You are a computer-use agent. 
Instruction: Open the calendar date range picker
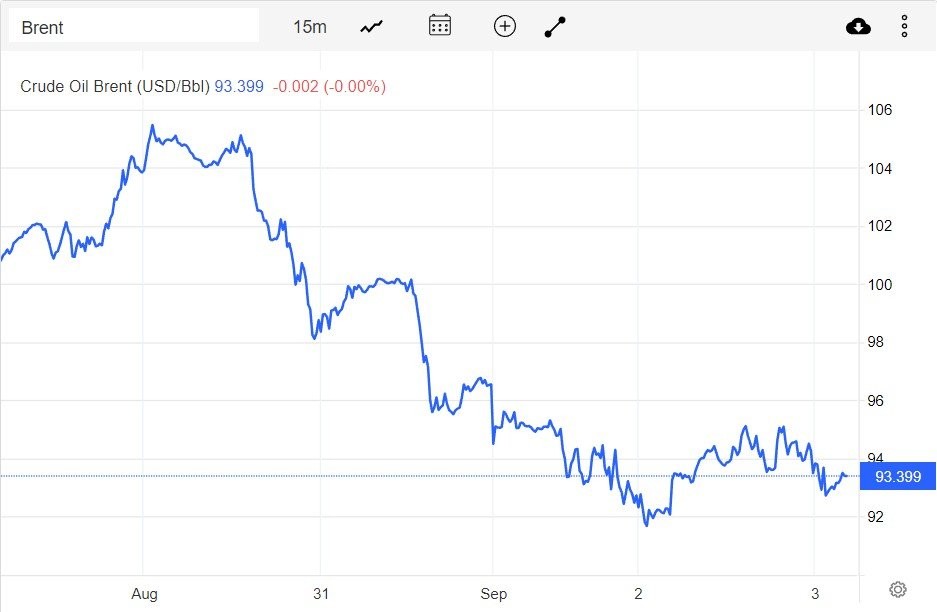[x=440, y=26]
